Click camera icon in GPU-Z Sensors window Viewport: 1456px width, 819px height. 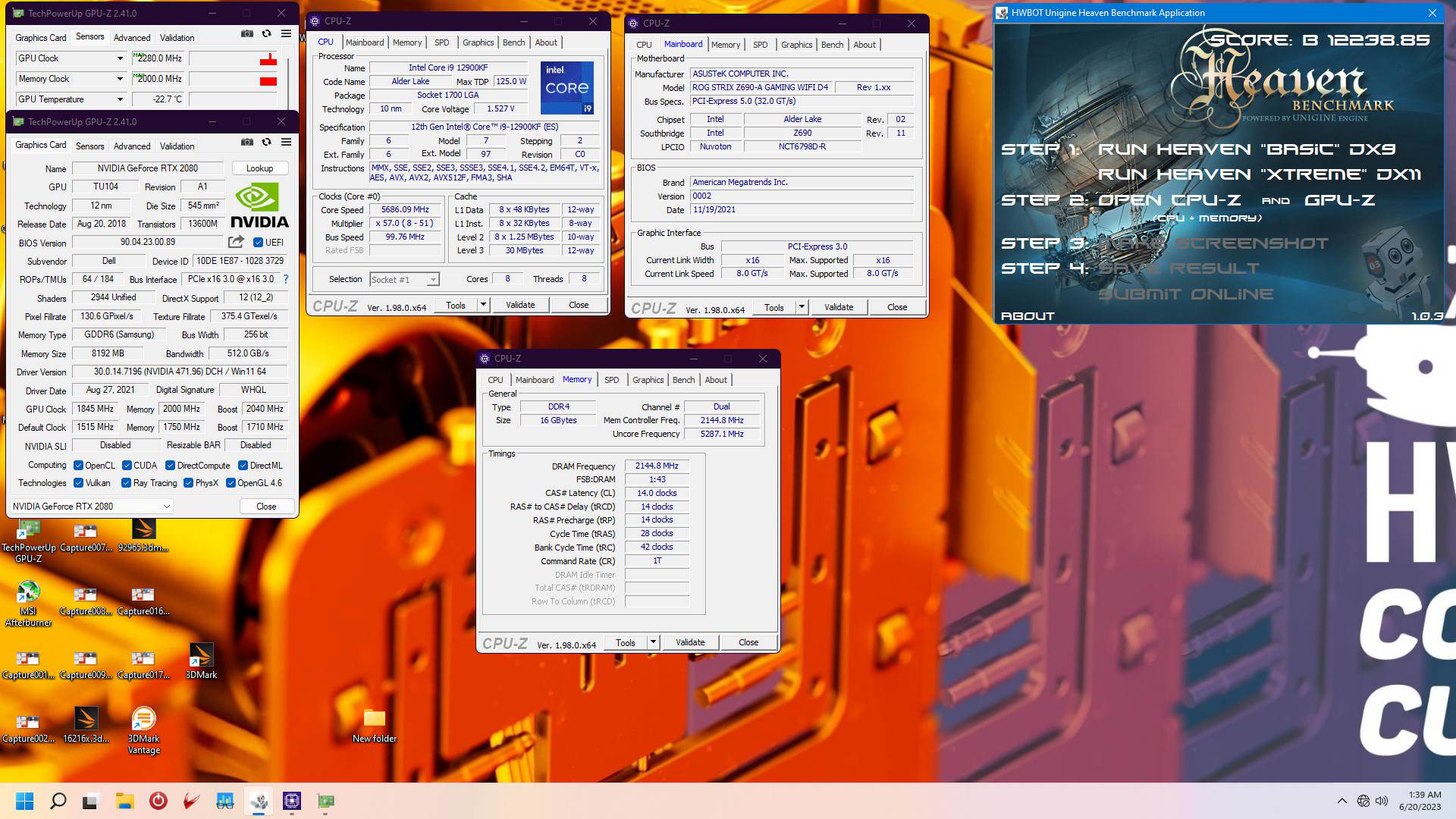[x=247, y=33]
